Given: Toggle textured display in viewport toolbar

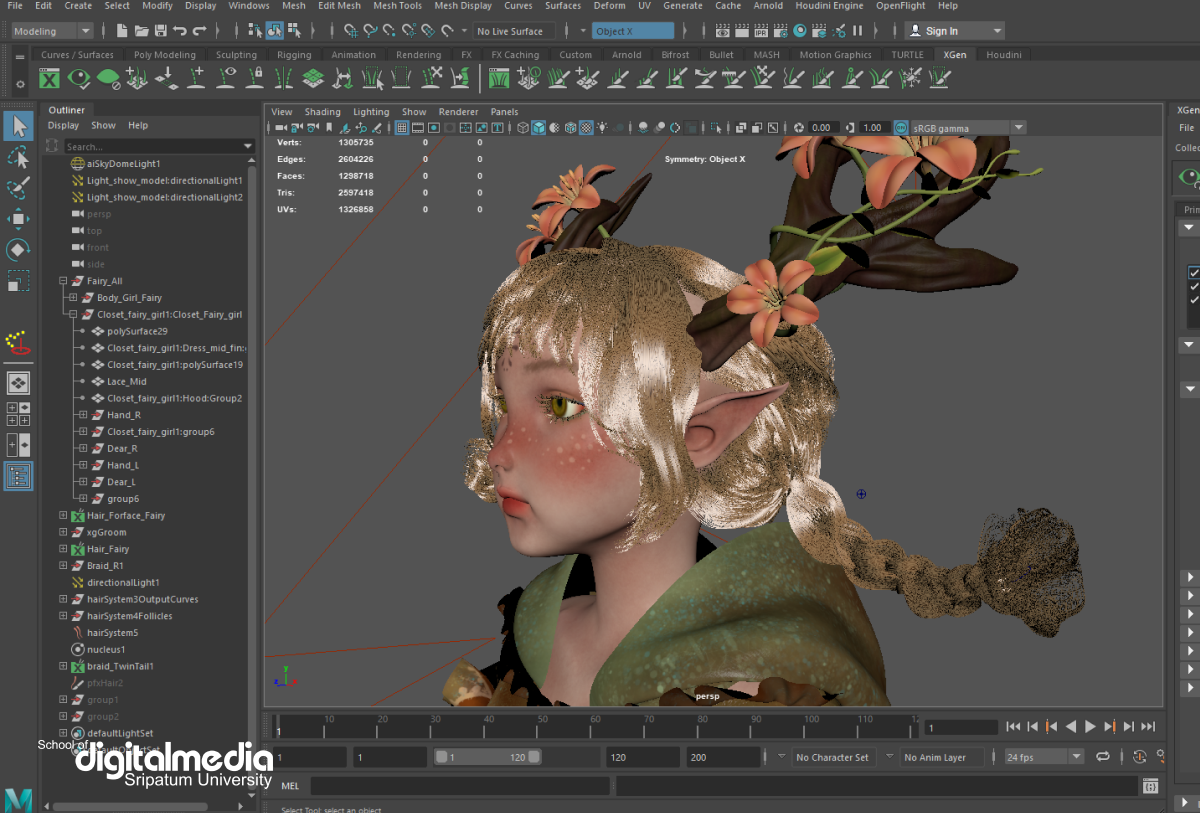Looking at the screenshot, I should coord(586,128).
